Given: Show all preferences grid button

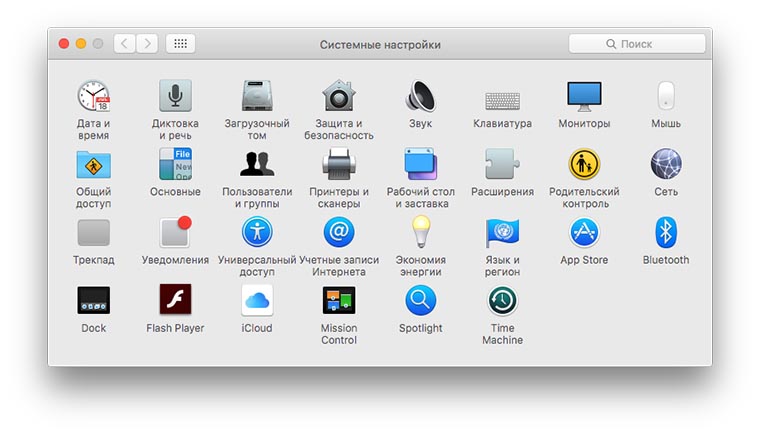Looking at the screenshot, I should (x=180, y=44).
